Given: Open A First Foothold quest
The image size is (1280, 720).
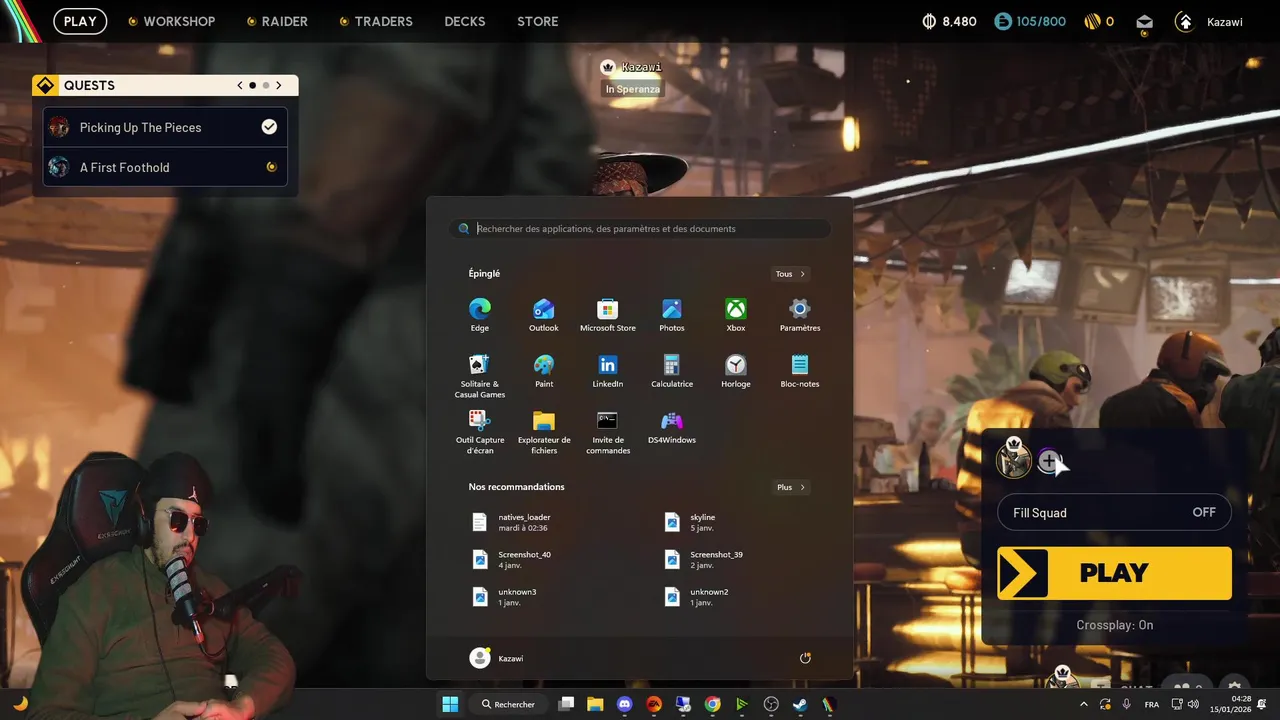Looking at the screenshot, I should (x=165, y=167).
